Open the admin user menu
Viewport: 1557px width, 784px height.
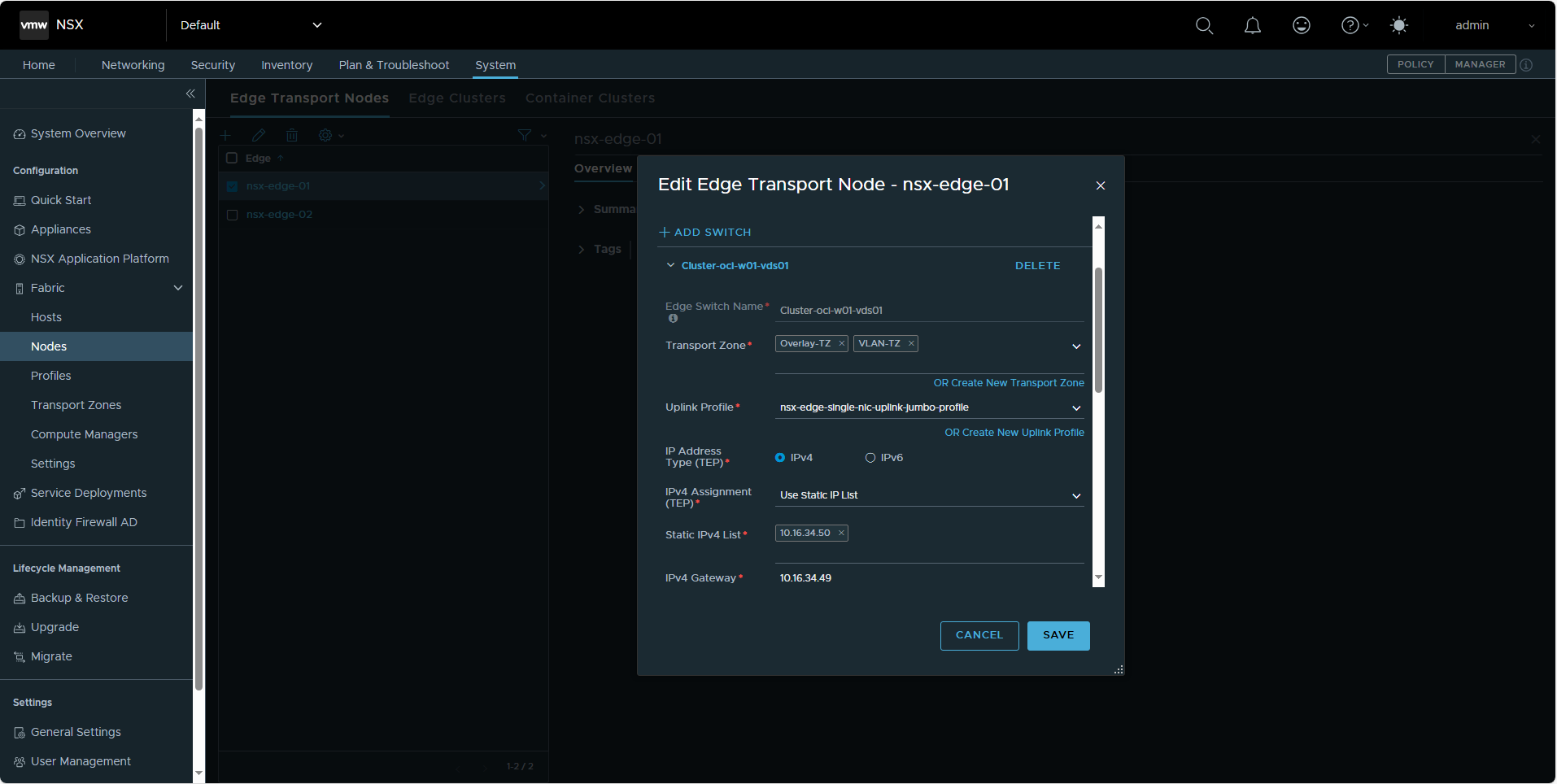pos(1495,25)
